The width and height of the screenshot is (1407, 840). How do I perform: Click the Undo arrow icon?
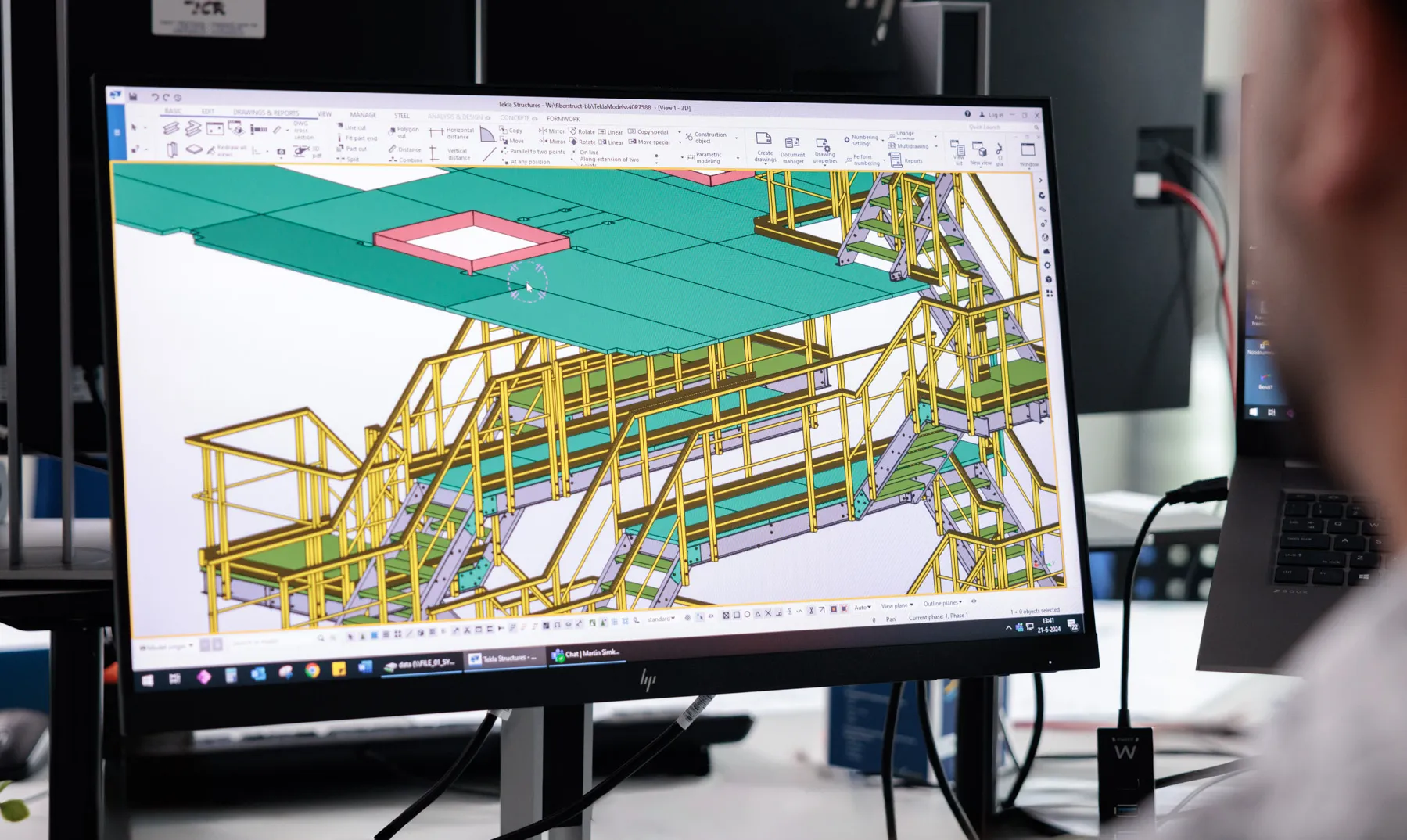155,97
